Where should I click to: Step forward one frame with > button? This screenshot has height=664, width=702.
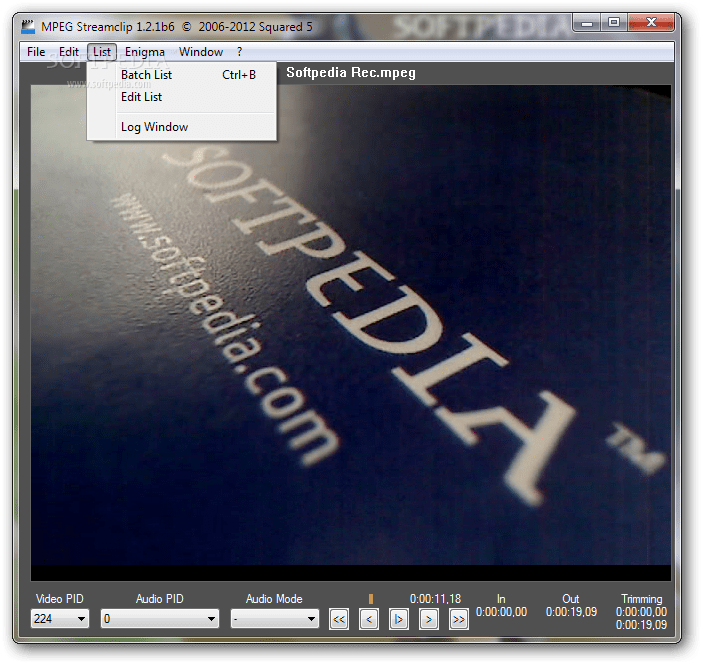click(x=429, y=619)
